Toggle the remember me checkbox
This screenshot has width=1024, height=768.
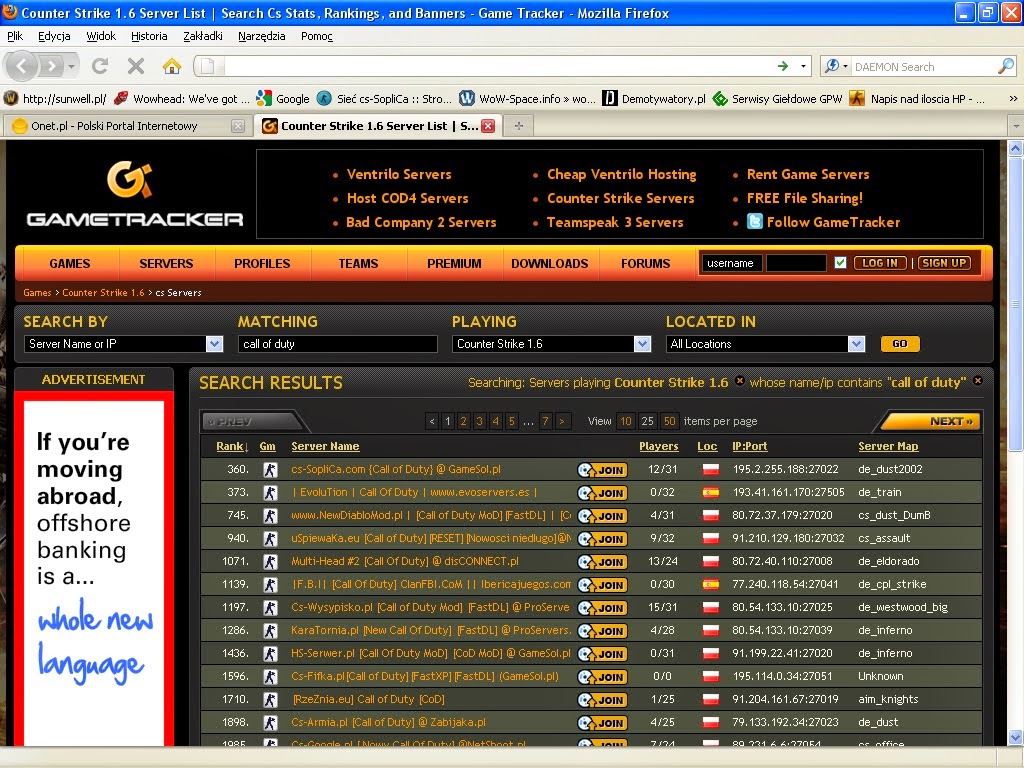(x=840, y=263)
